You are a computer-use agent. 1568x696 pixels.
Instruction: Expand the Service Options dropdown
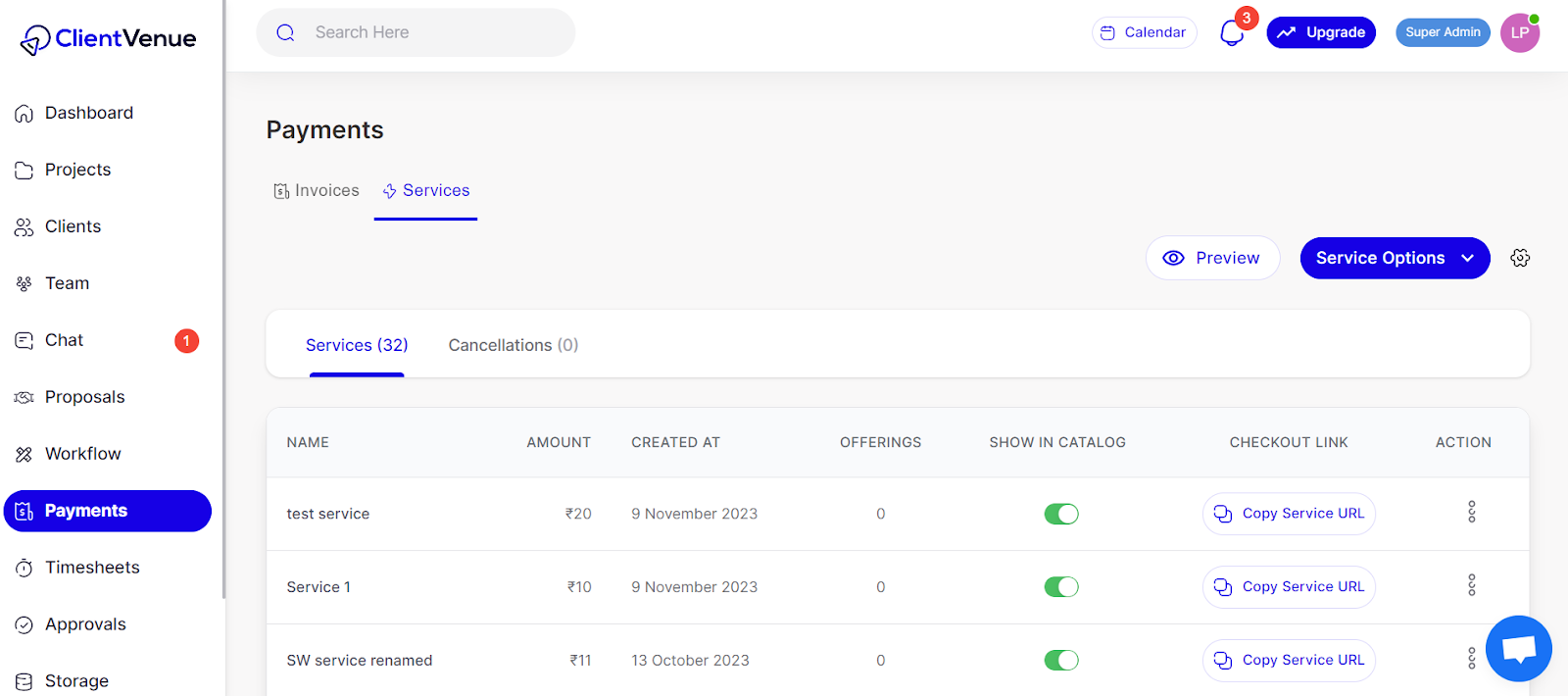tap(1394, 258)
